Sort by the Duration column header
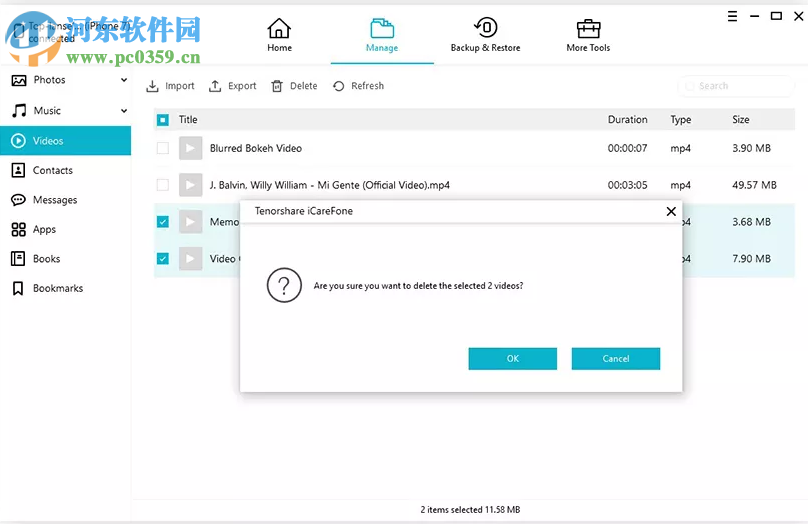This screenshot has width=808, height=524. coord(627,120)
